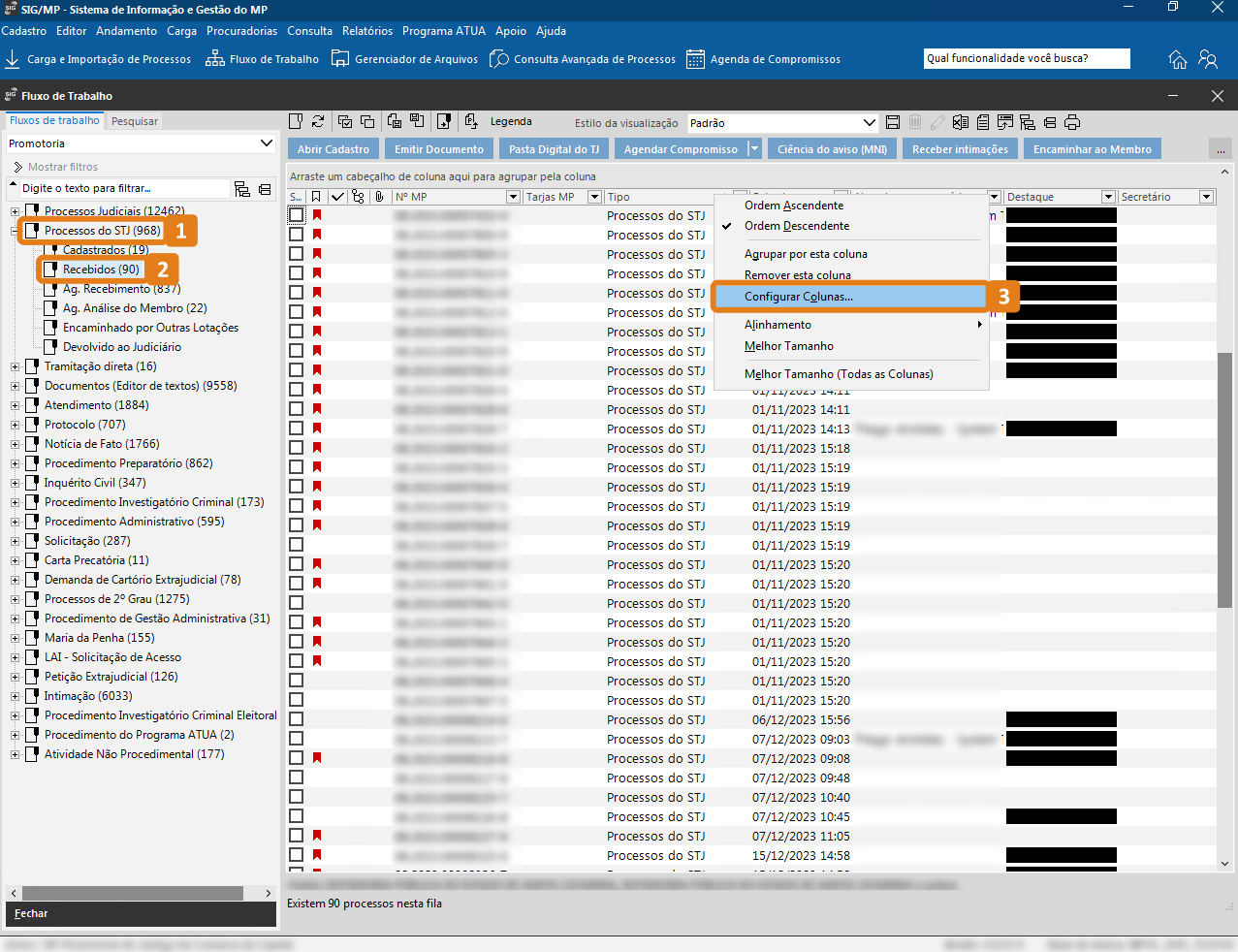Tick checkbox for row 07/12/2023 09:03

tap(297, 739)
